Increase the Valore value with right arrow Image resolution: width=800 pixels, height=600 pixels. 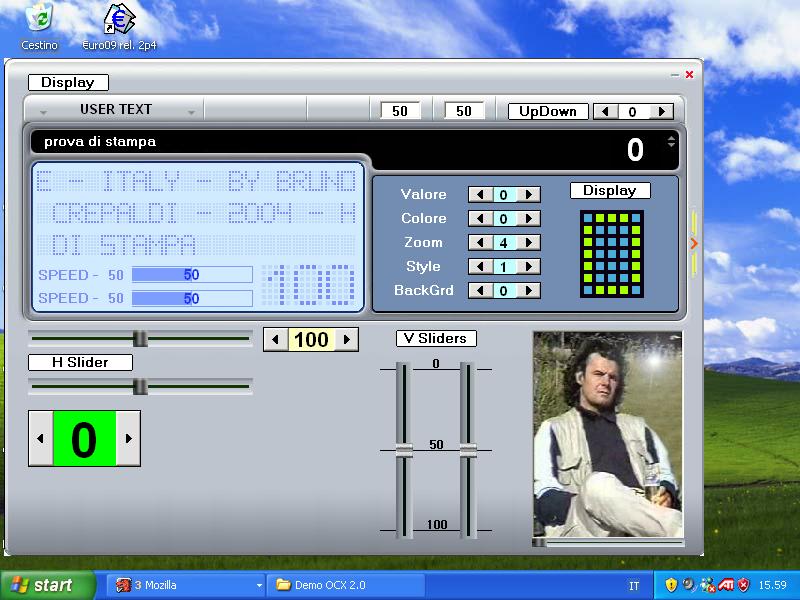[529, 195]
